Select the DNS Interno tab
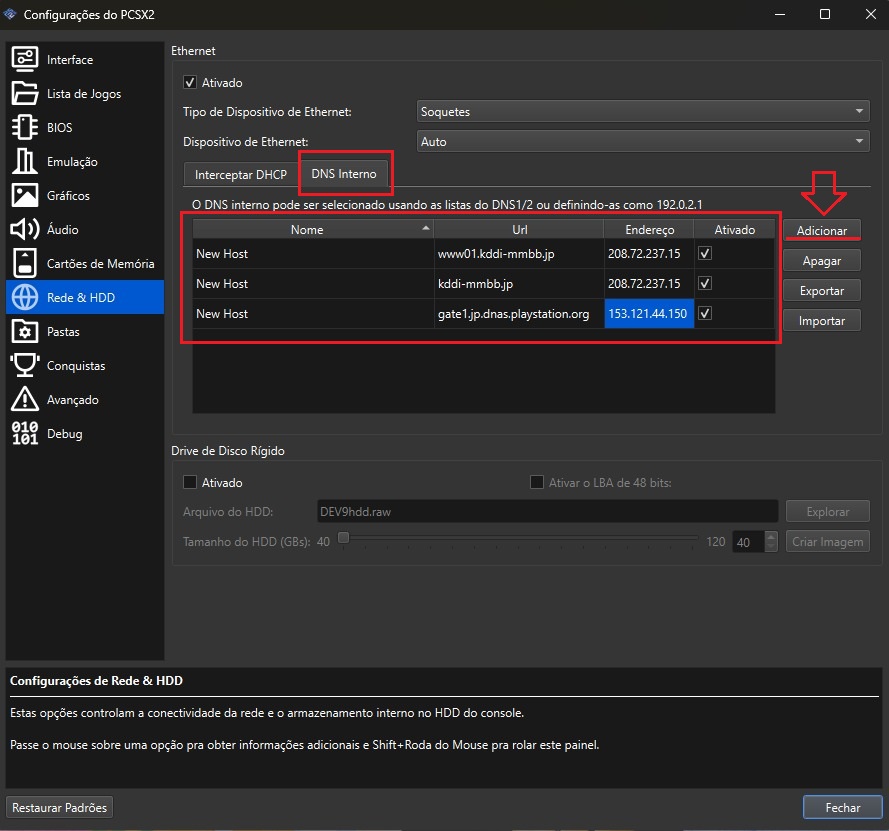The height and width of the screenshot is (831, 889). (x=344, y=174)
